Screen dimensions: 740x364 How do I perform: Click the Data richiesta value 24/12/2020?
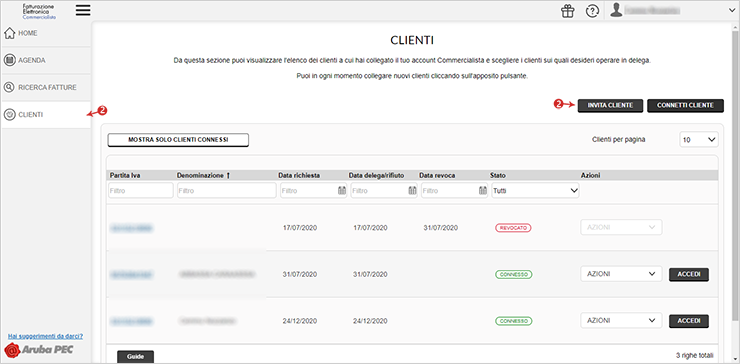(300, 321)
